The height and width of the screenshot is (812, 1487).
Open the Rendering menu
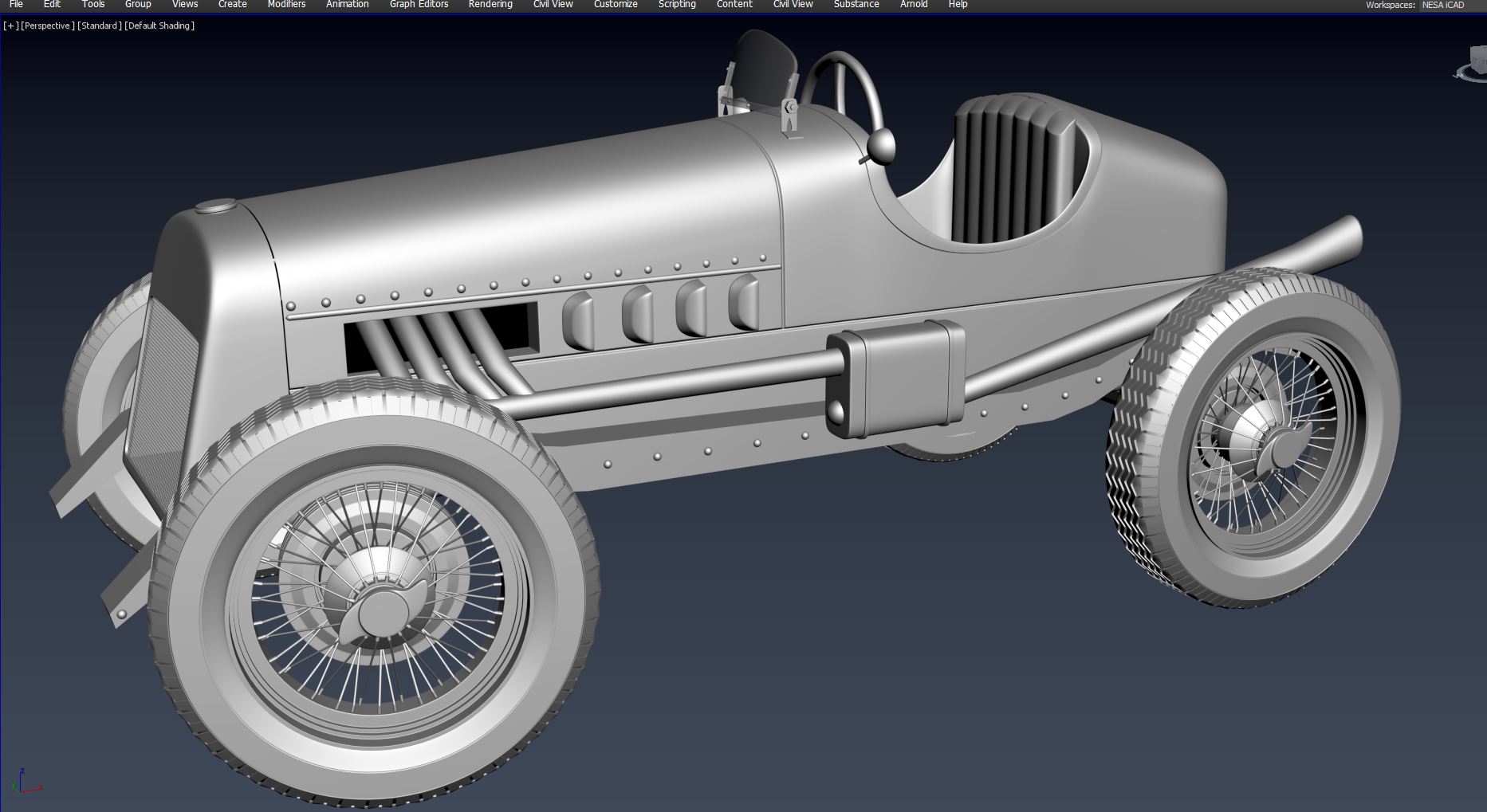[x=490, y=5]
